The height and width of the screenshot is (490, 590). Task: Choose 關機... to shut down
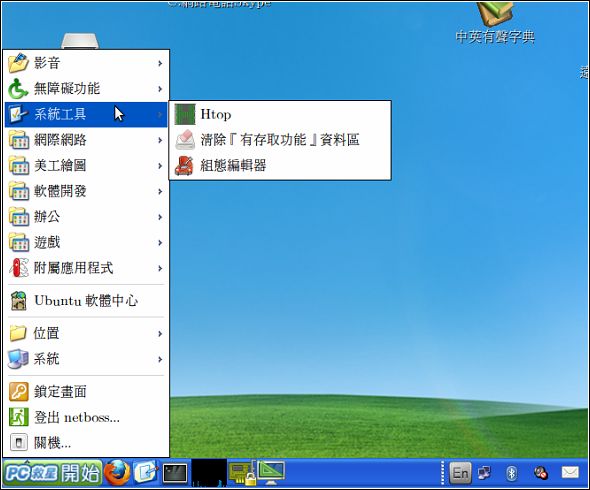pyautogui.click(x=86, y=443)
